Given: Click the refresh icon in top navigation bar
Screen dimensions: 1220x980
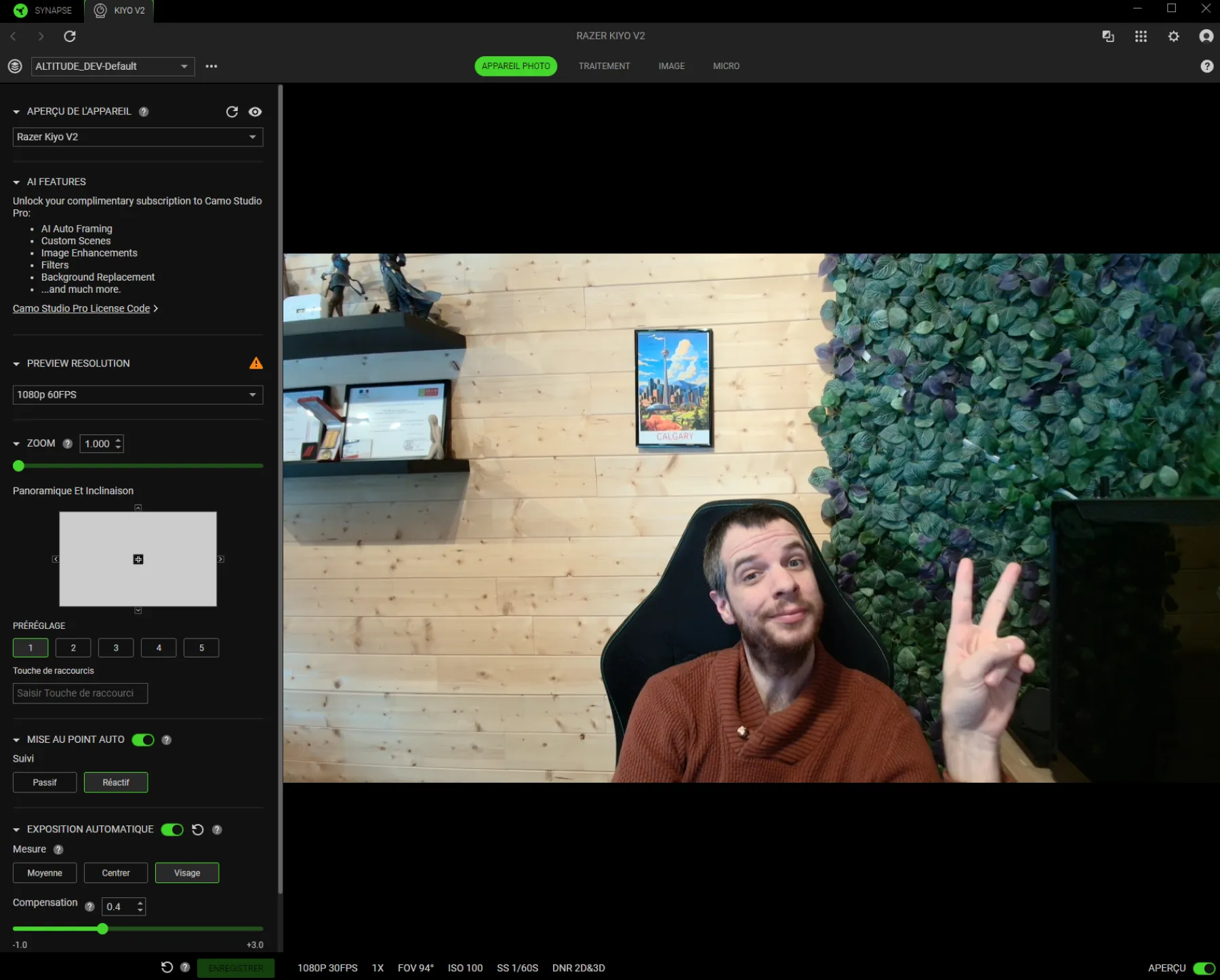Looking at the screenshot, I should pyautogui.click(x=70, y=37).
